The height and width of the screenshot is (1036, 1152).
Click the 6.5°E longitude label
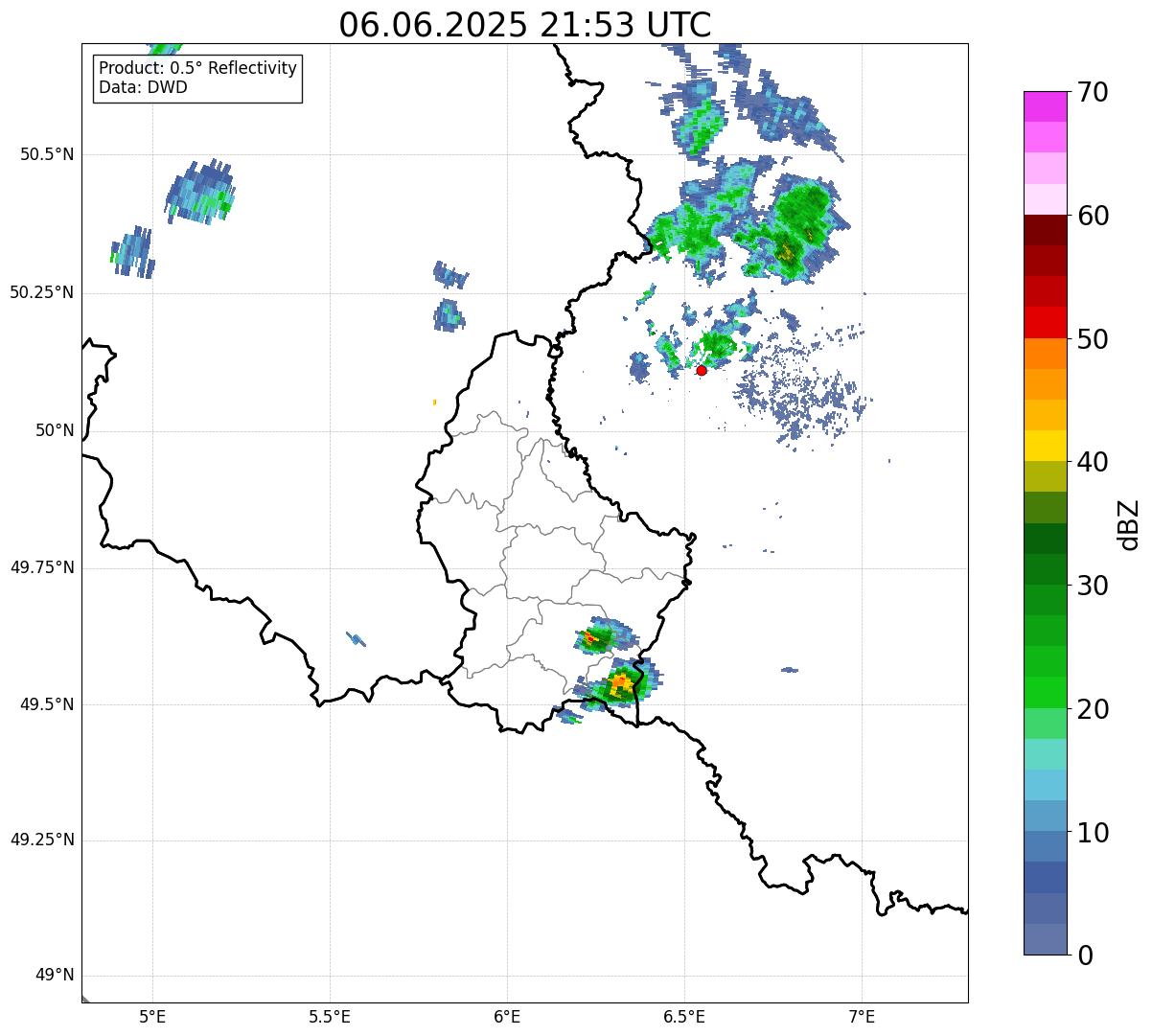685,1017
